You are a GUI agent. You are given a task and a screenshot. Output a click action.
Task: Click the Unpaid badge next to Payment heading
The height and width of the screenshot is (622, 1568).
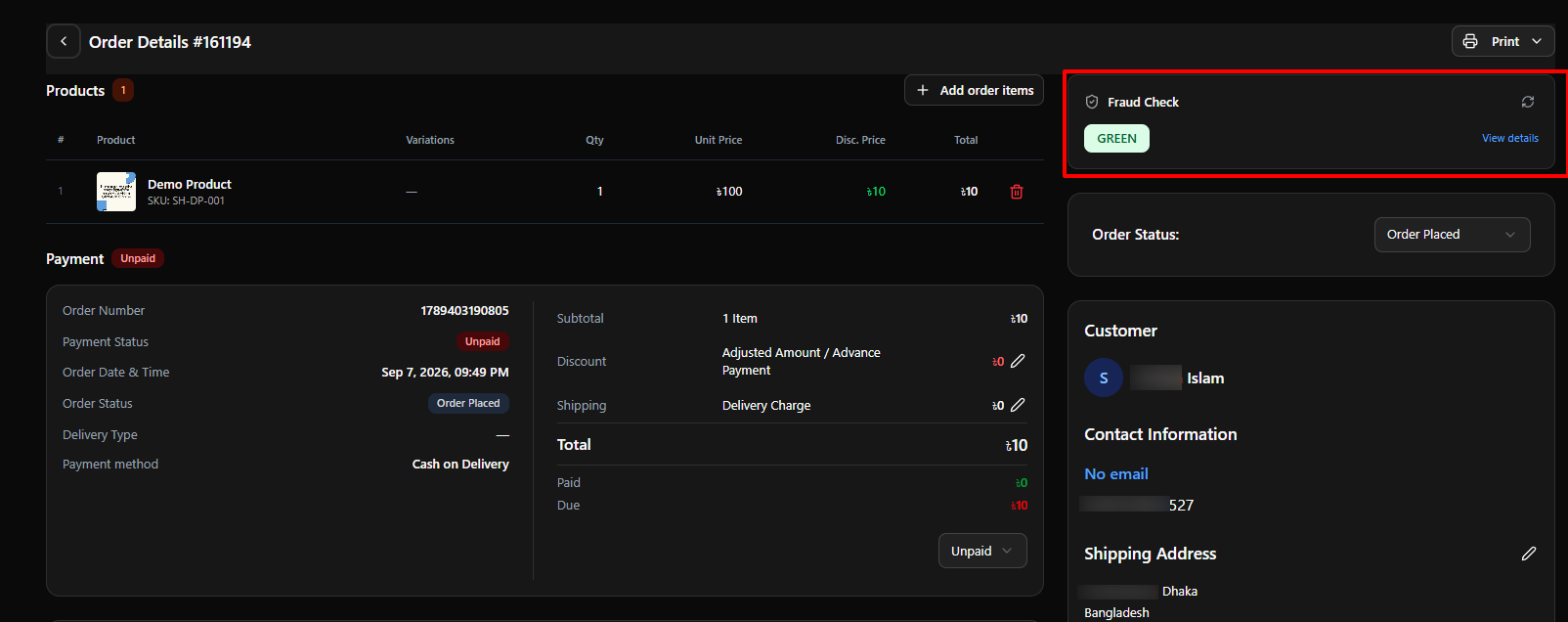pos(138,258)
